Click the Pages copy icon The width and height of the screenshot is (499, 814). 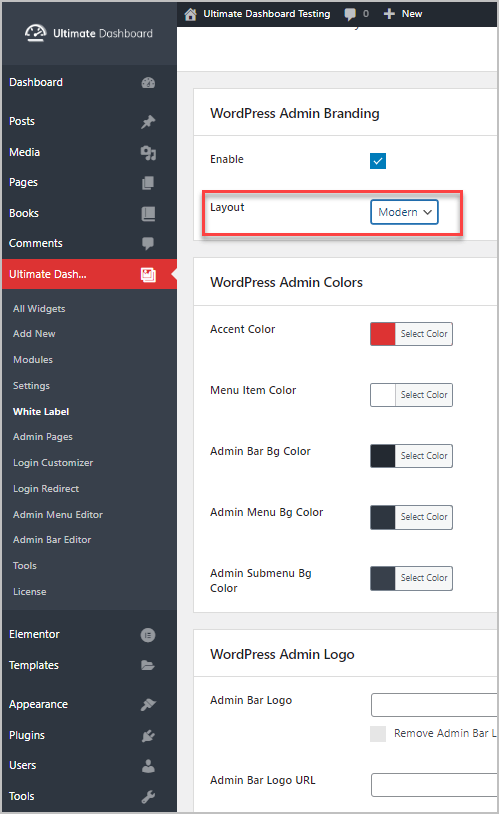pos(148,183)
